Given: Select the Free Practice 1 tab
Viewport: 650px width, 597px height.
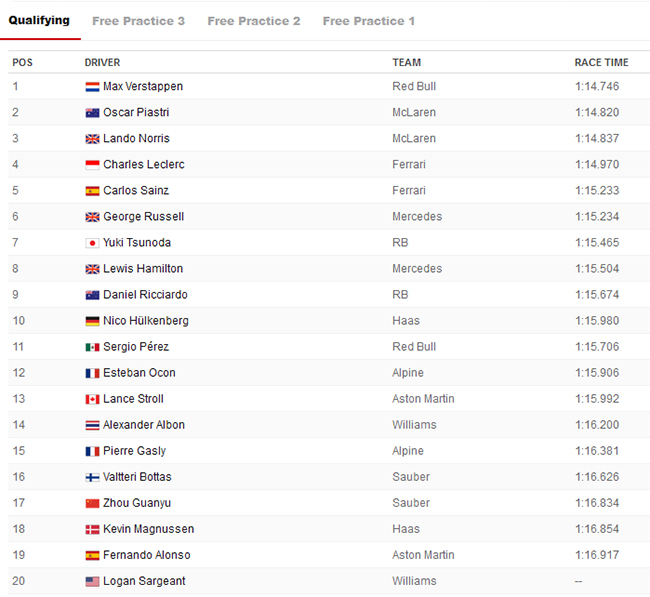Looking at the screenshot, I should point(369,21).
